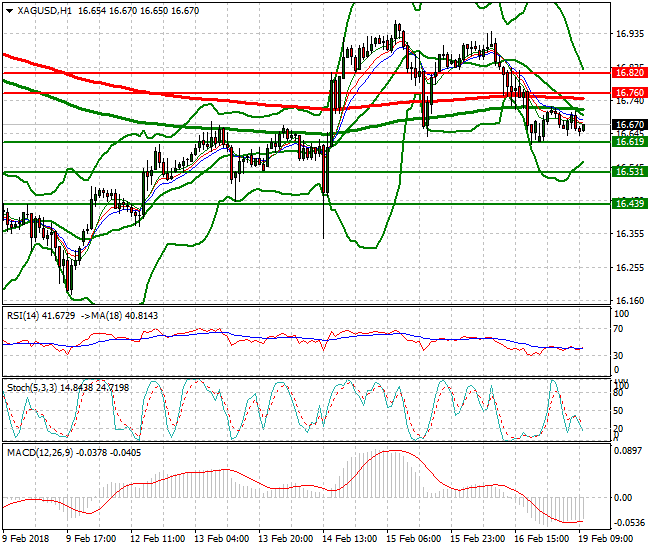Click the 9 Feb 17:00 time label

[x=91, y=539]
